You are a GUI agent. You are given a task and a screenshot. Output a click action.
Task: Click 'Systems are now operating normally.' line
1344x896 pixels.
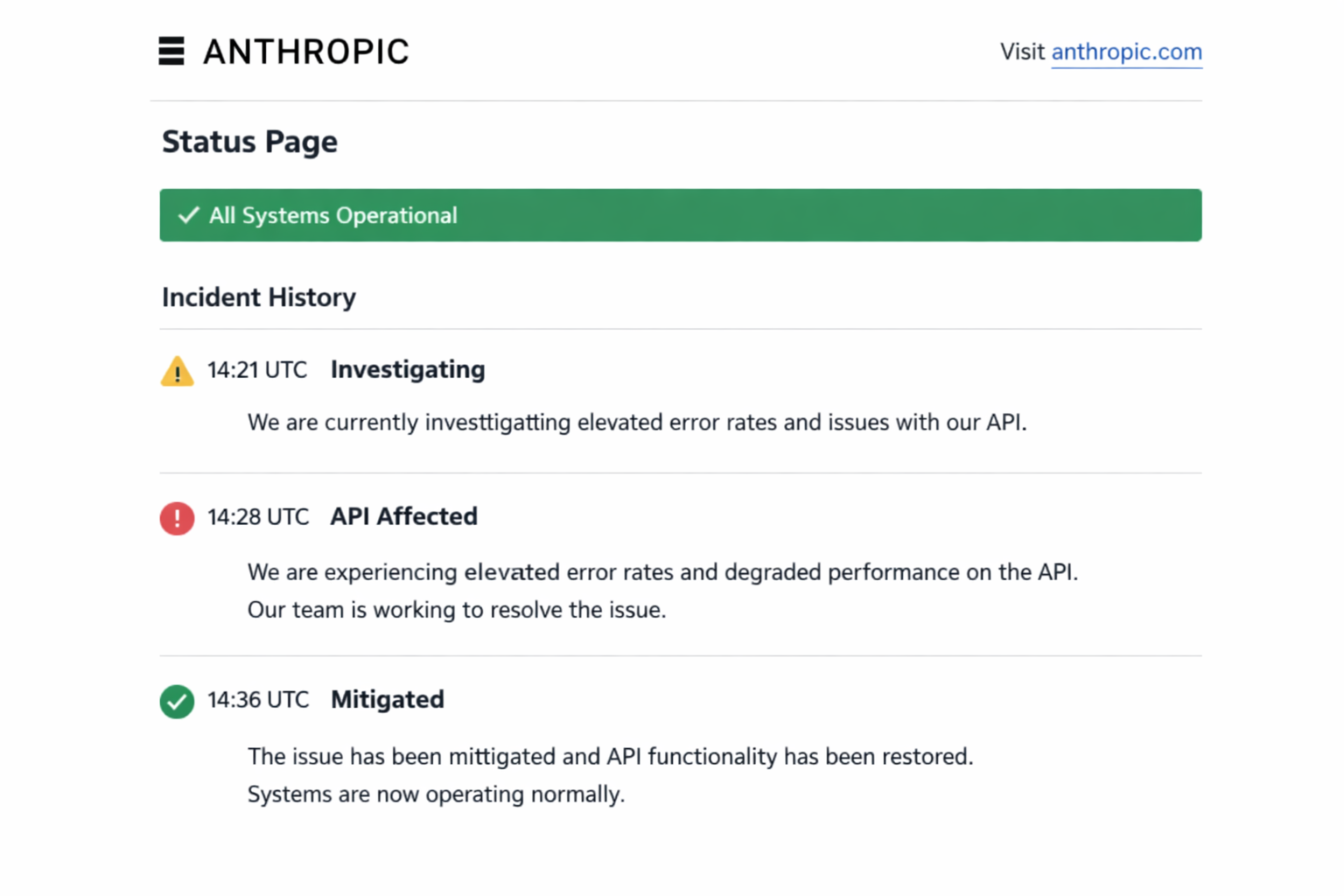(x=436, y=794)
